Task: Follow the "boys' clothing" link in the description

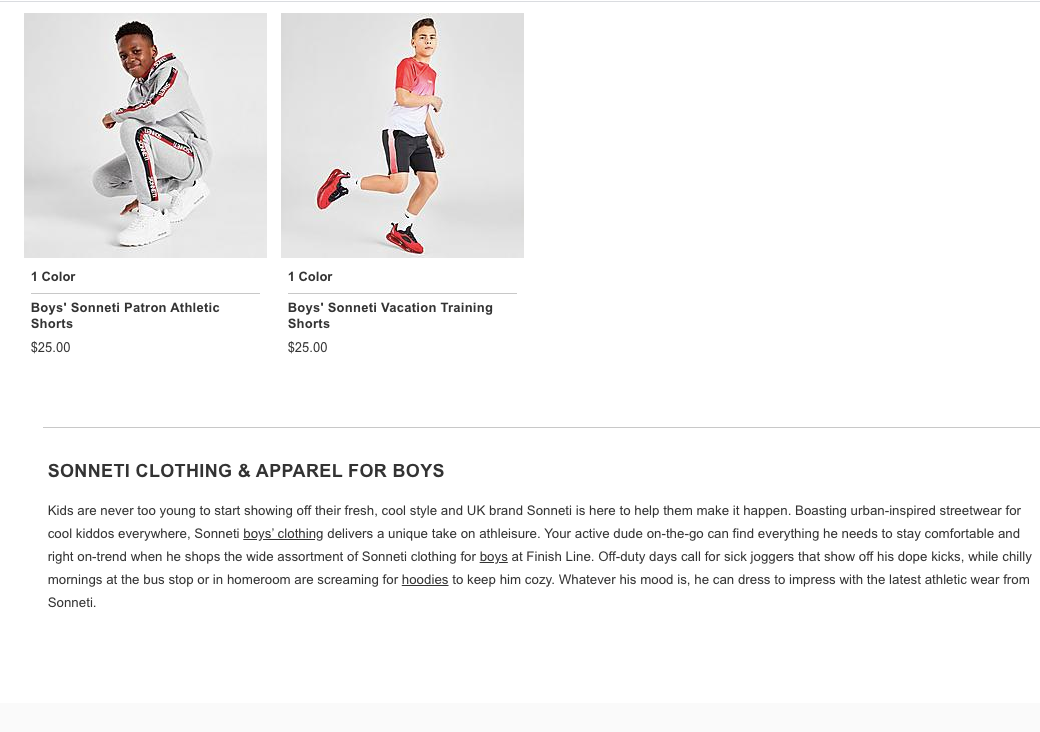Action: pos(283,534)
